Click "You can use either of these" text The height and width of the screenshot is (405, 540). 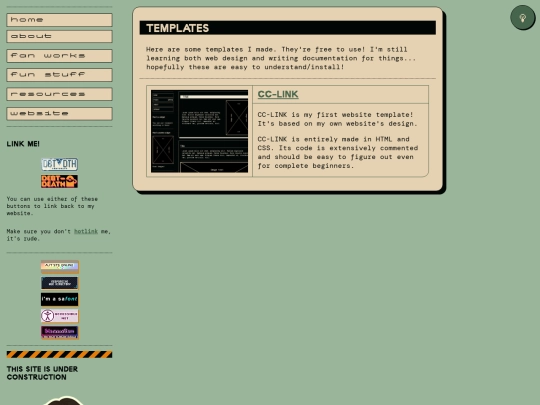52,206
